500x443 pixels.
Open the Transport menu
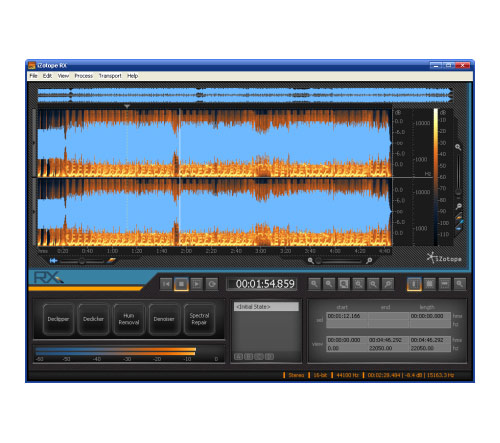(110, 76)
